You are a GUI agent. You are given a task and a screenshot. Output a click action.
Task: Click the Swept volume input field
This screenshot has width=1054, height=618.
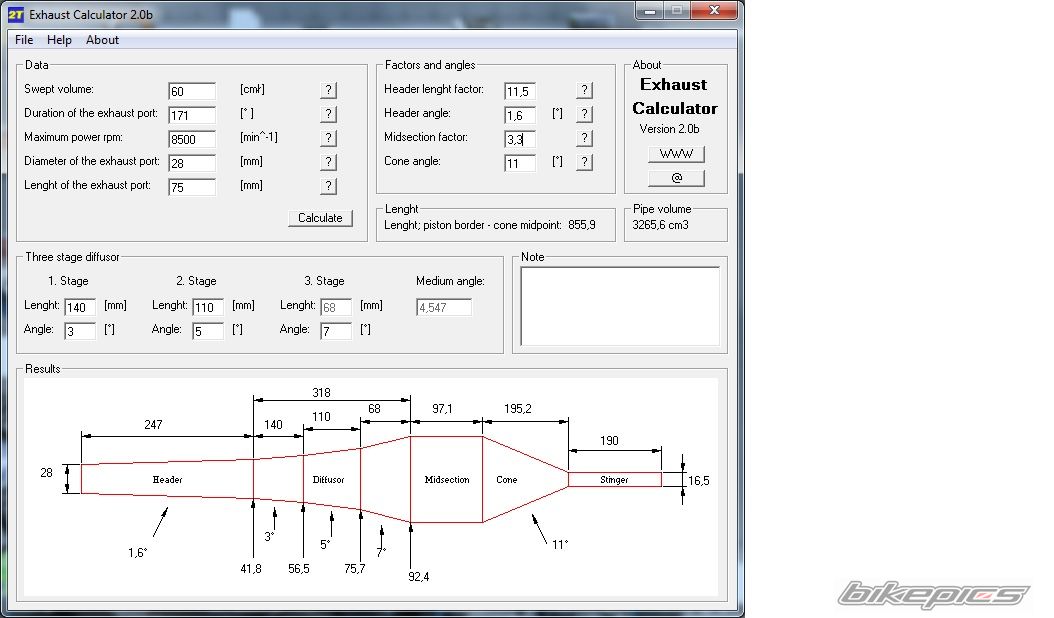192,91
